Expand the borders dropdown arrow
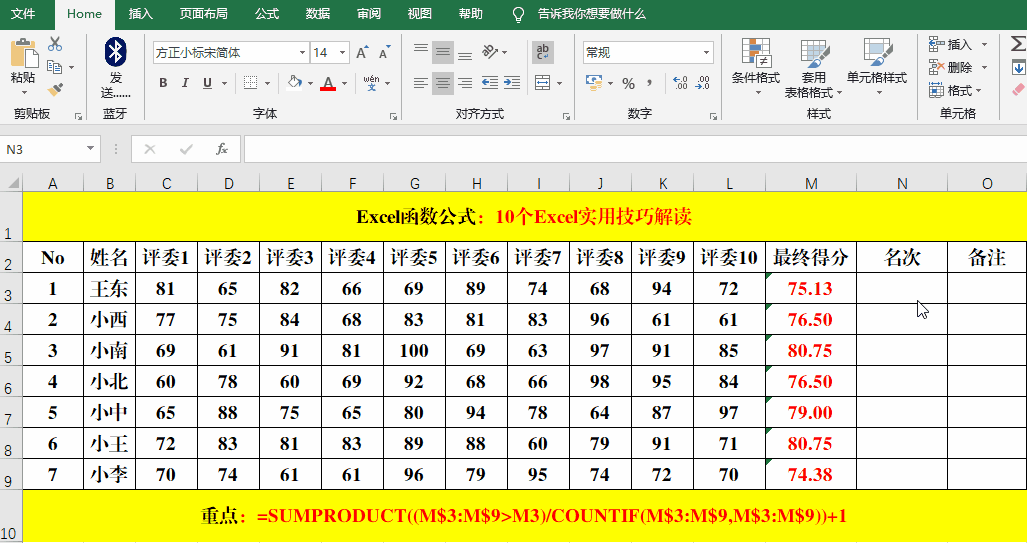This screenshot has height=543, width=1027. [x=267, y=84]
